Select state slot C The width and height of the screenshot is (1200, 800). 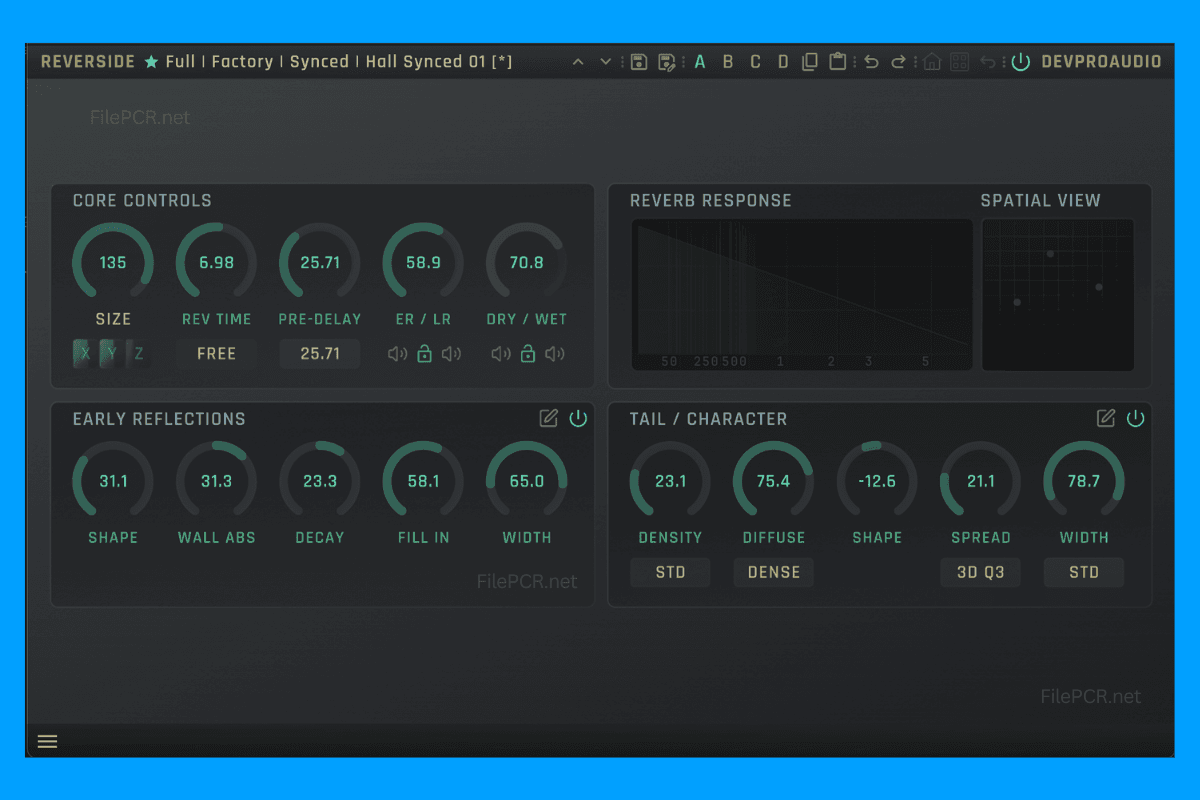(755, 62)
